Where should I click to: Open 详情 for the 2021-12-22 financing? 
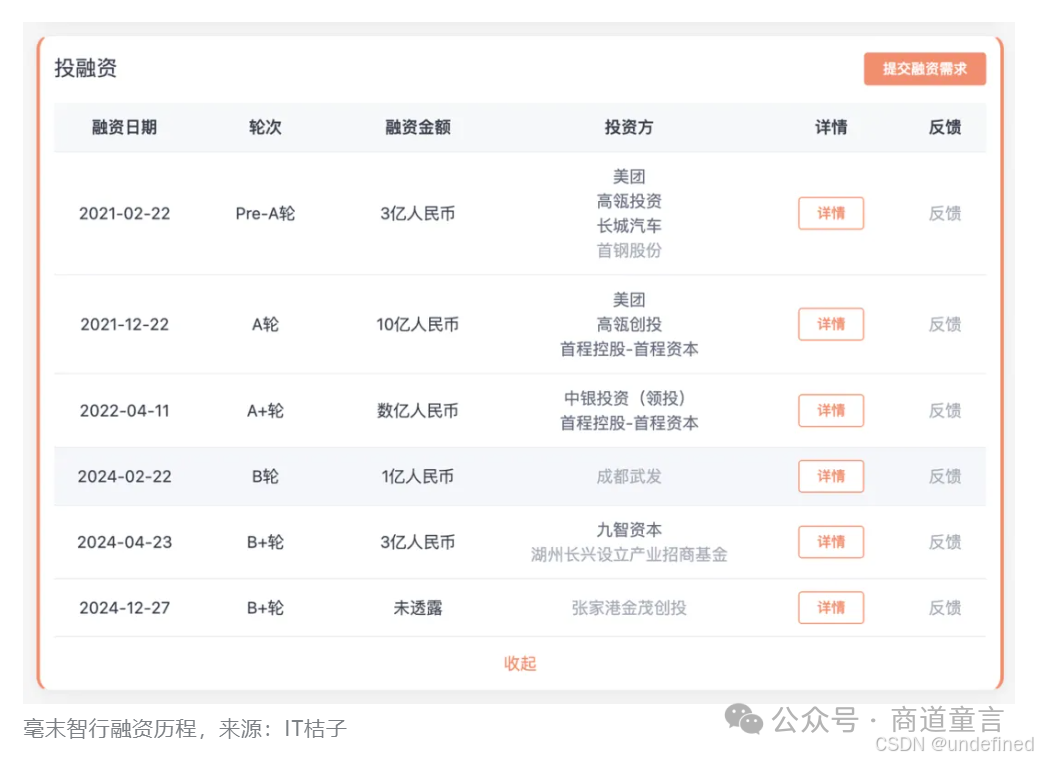pyautogui.click(x=831, y=324)
